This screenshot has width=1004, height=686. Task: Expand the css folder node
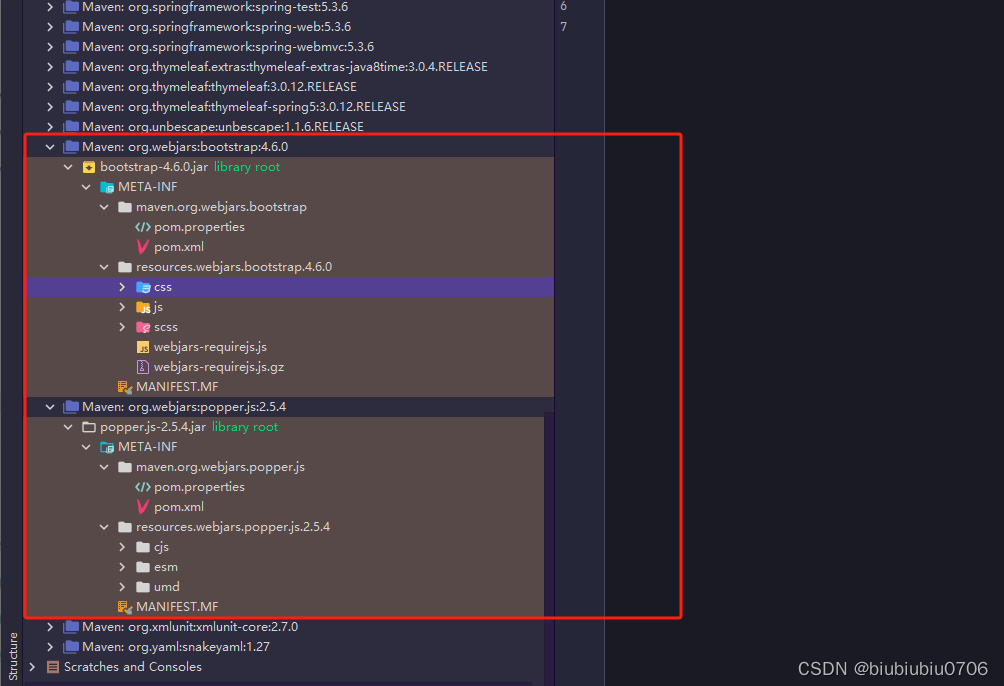click(x=122, y=286)
